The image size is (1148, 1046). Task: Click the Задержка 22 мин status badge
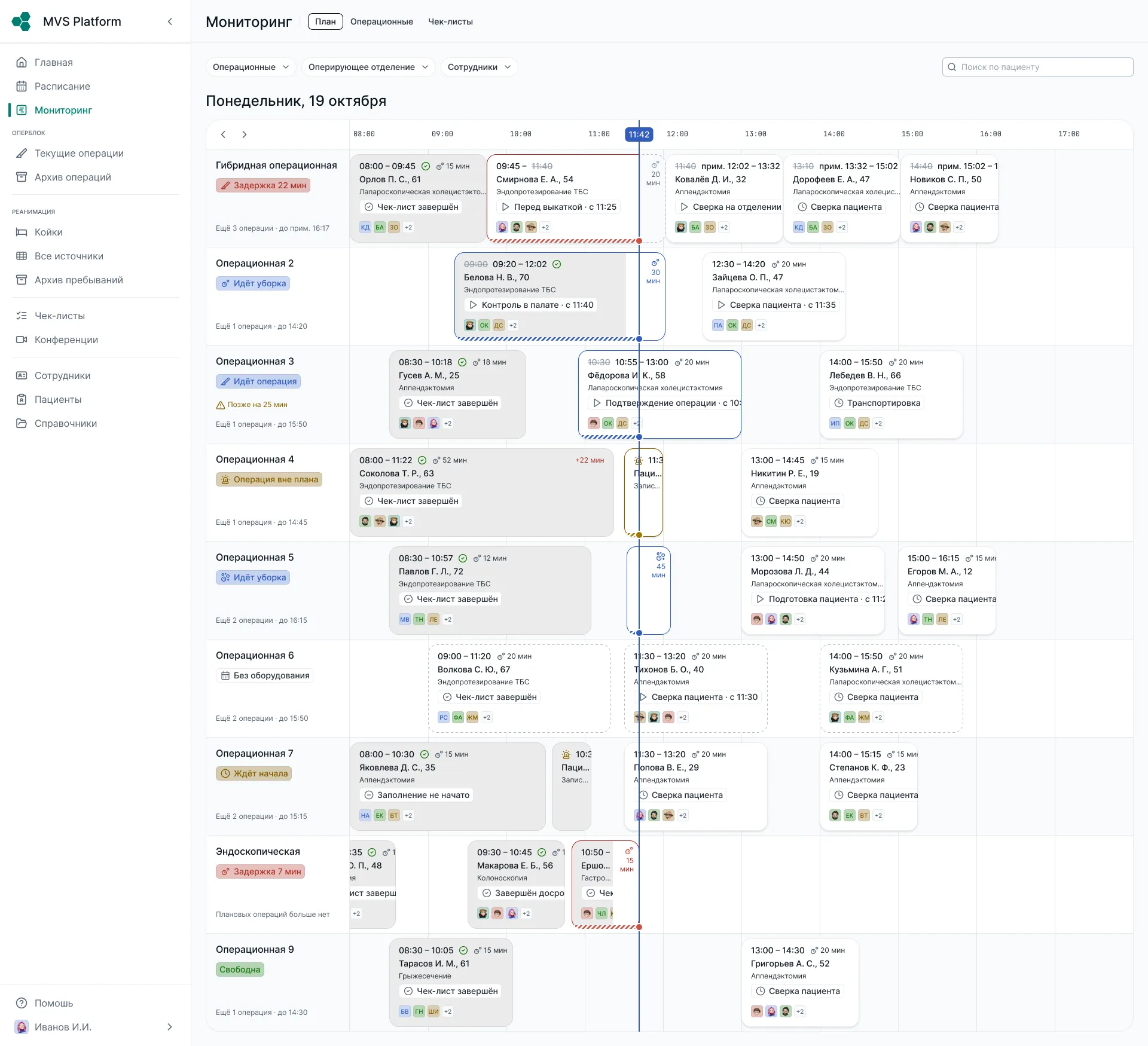[x=263, y=185]
